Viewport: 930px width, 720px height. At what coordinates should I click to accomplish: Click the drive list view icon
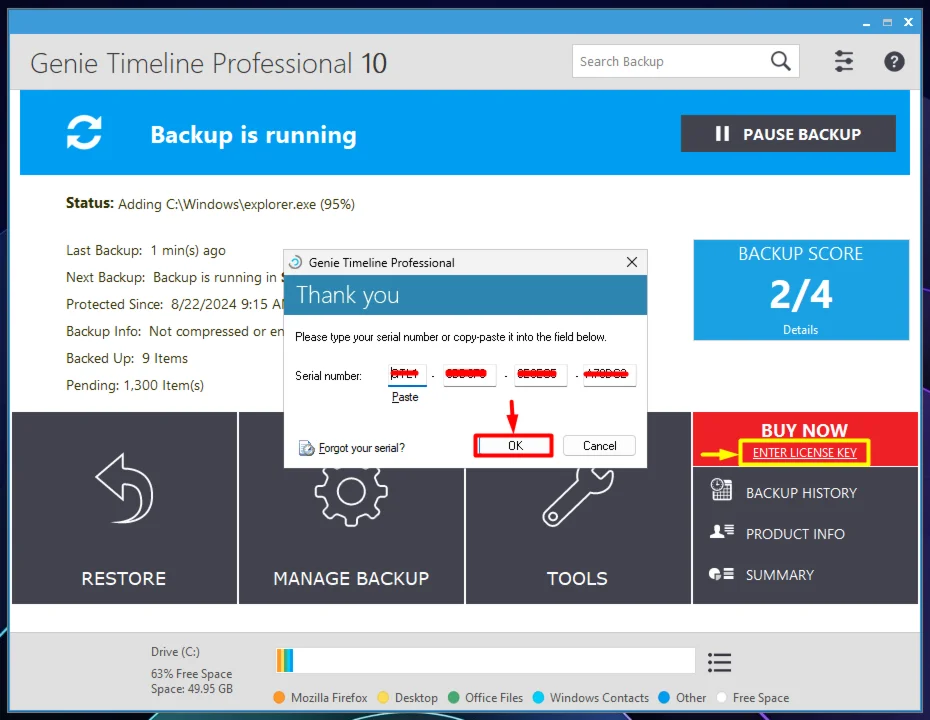tap(719, 662)
